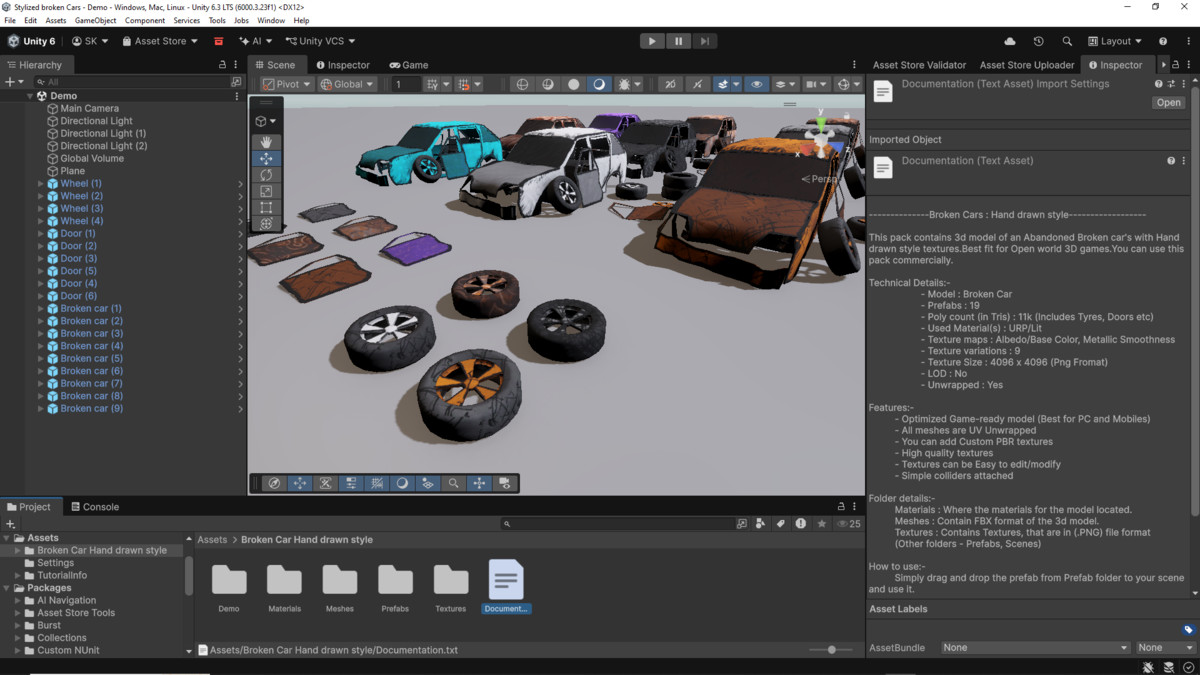Switch to the Asset Store Validator tab
The image size is (1200, 675).
click(x=919, y=65)
